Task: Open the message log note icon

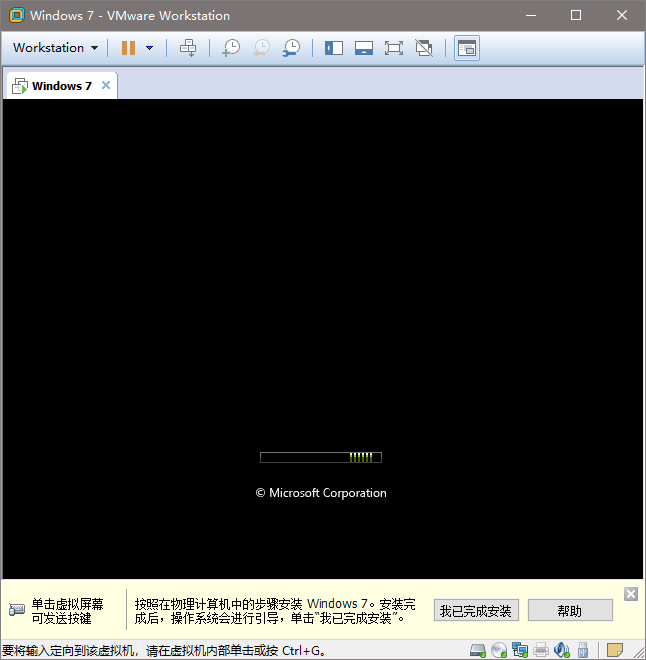Action: (x=615, y=650)
